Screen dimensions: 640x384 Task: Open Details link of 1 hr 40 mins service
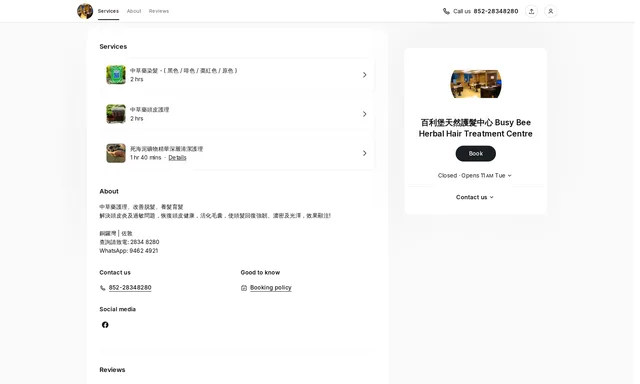click(177, 158)
